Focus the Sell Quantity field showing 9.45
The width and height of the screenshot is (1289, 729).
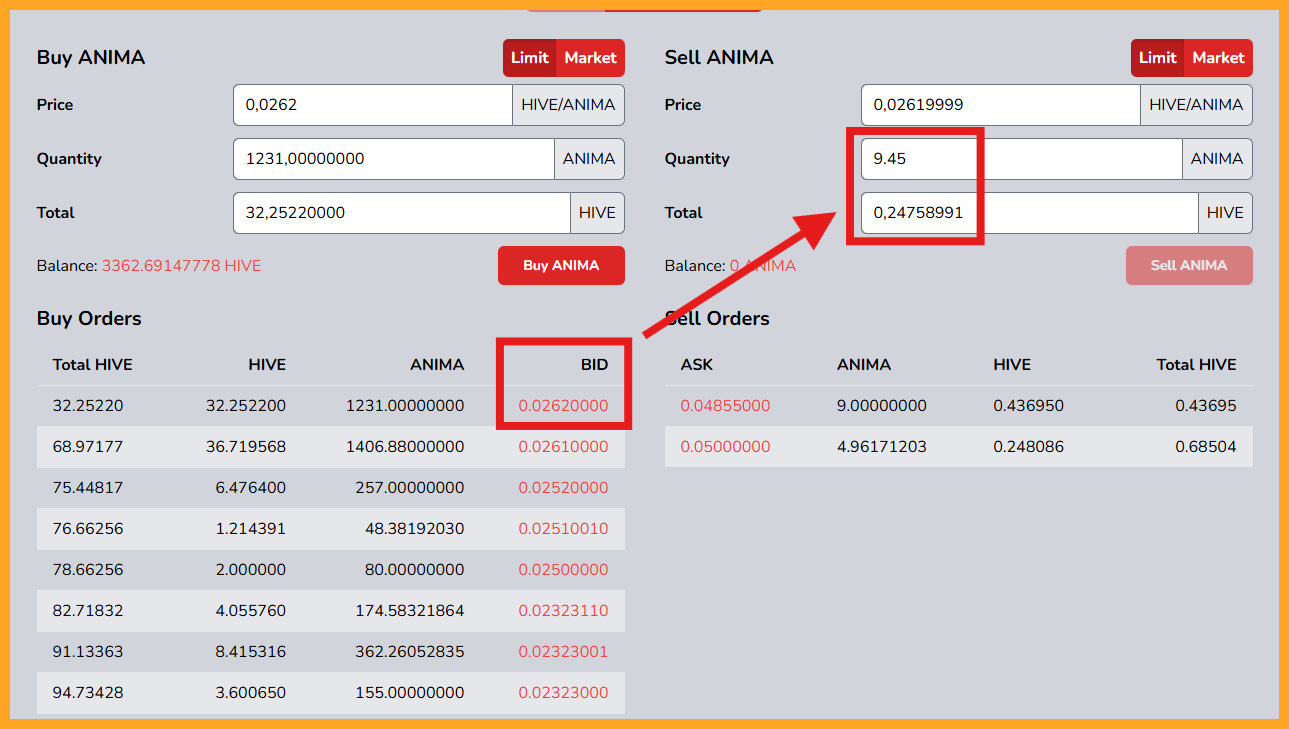pos(1021,159)
